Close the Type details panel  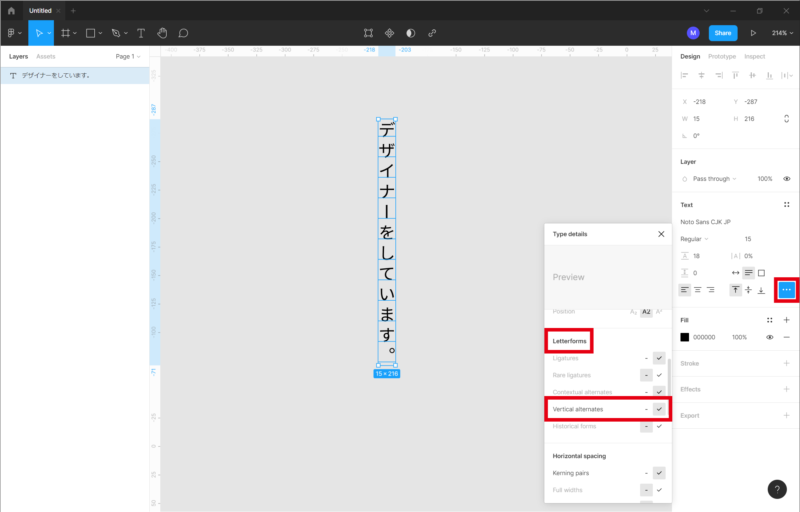tap(661, 233)
